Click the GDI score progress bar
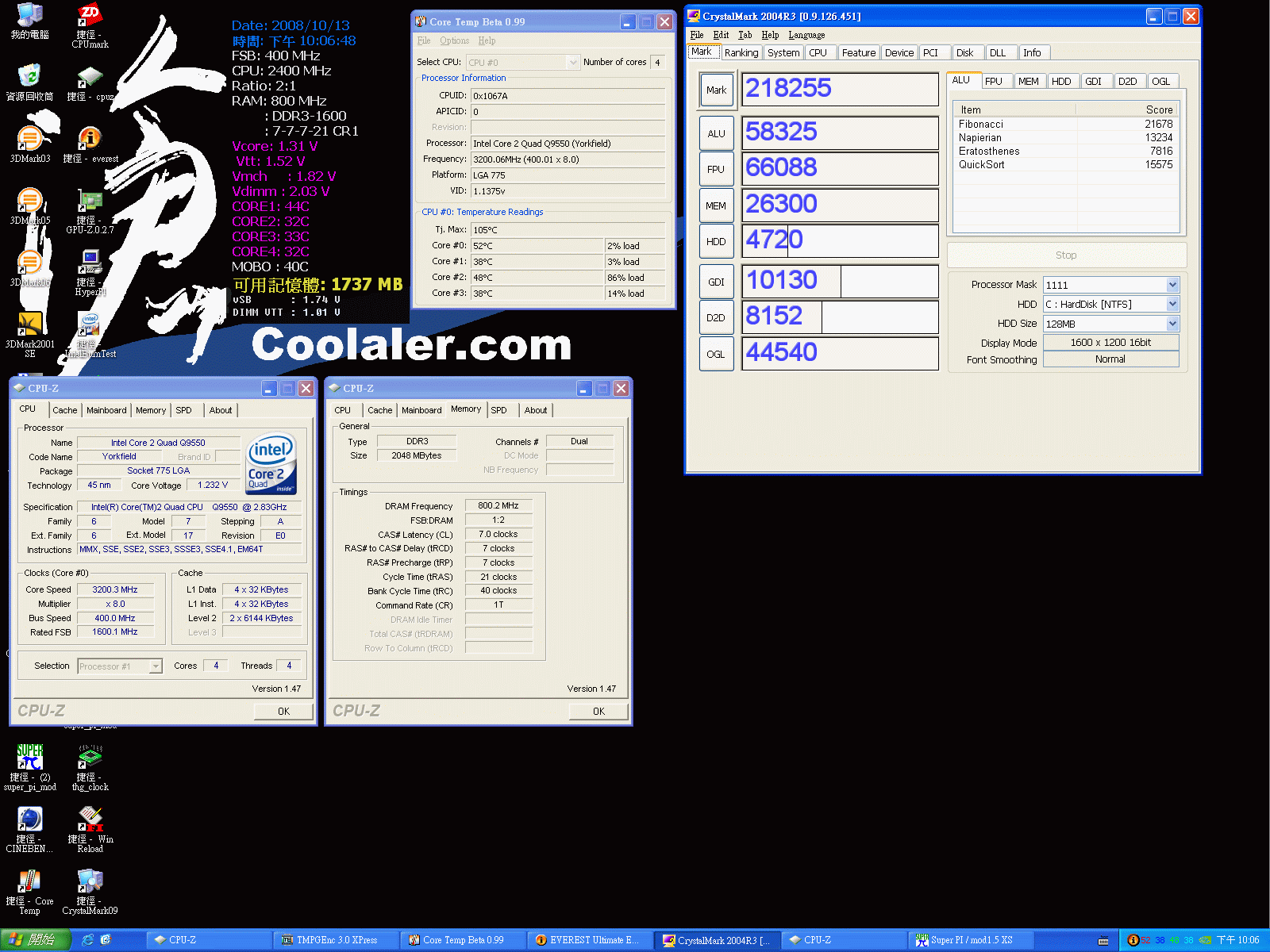 pyautogui.click(x=840, y=280)
